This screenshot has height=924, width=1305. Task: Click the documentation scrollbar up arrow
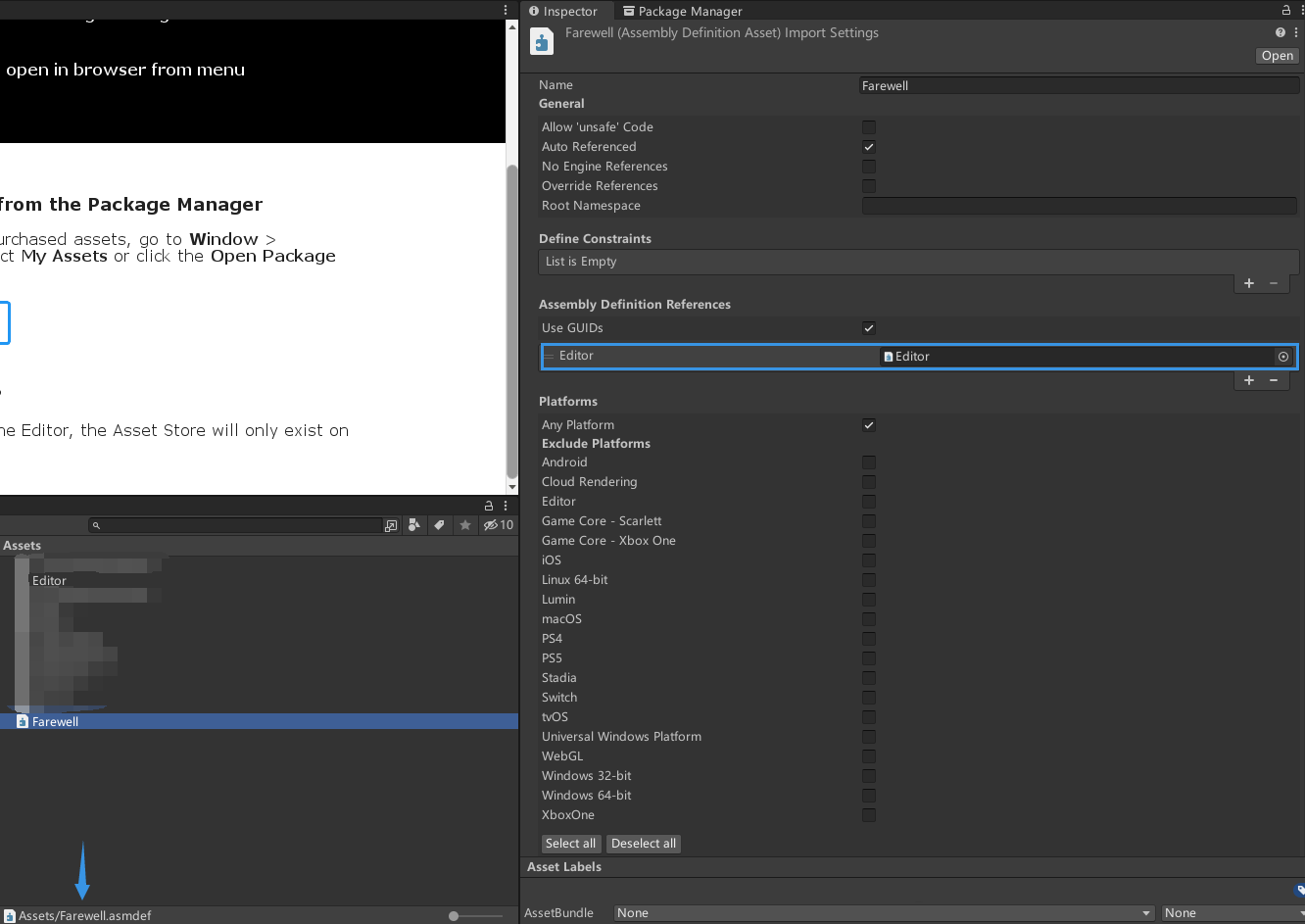511,27
